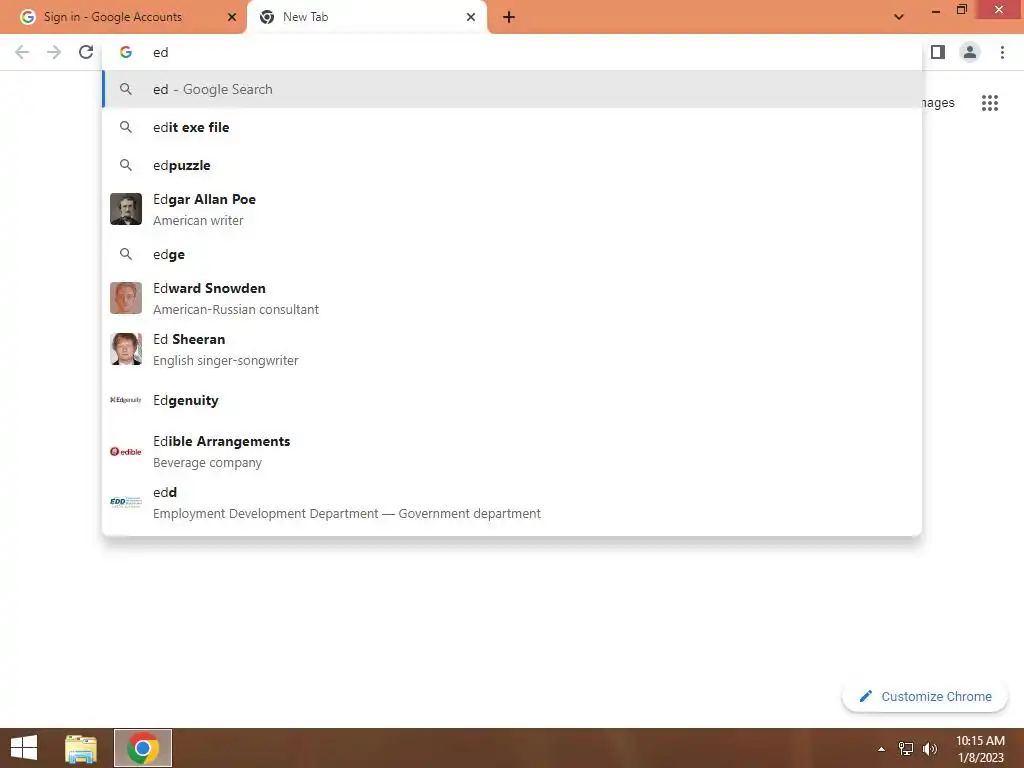Open a new tab with plus button
Viewport: 1024px width, 768px height.
coord(509,18)
